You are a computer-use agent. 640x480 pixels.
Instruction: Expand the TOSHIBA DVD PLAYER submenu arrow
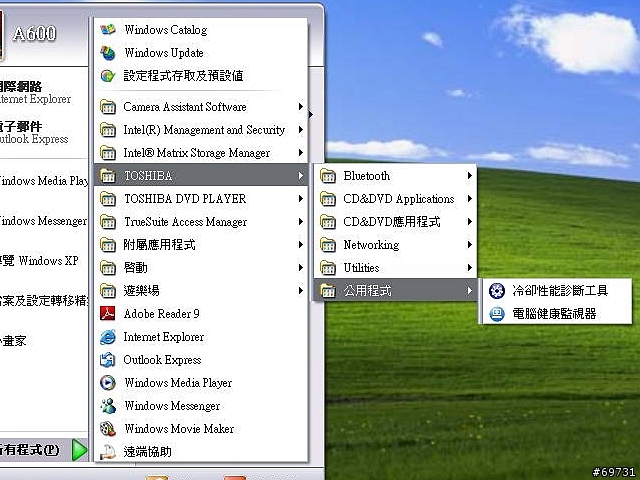point(301,199)
